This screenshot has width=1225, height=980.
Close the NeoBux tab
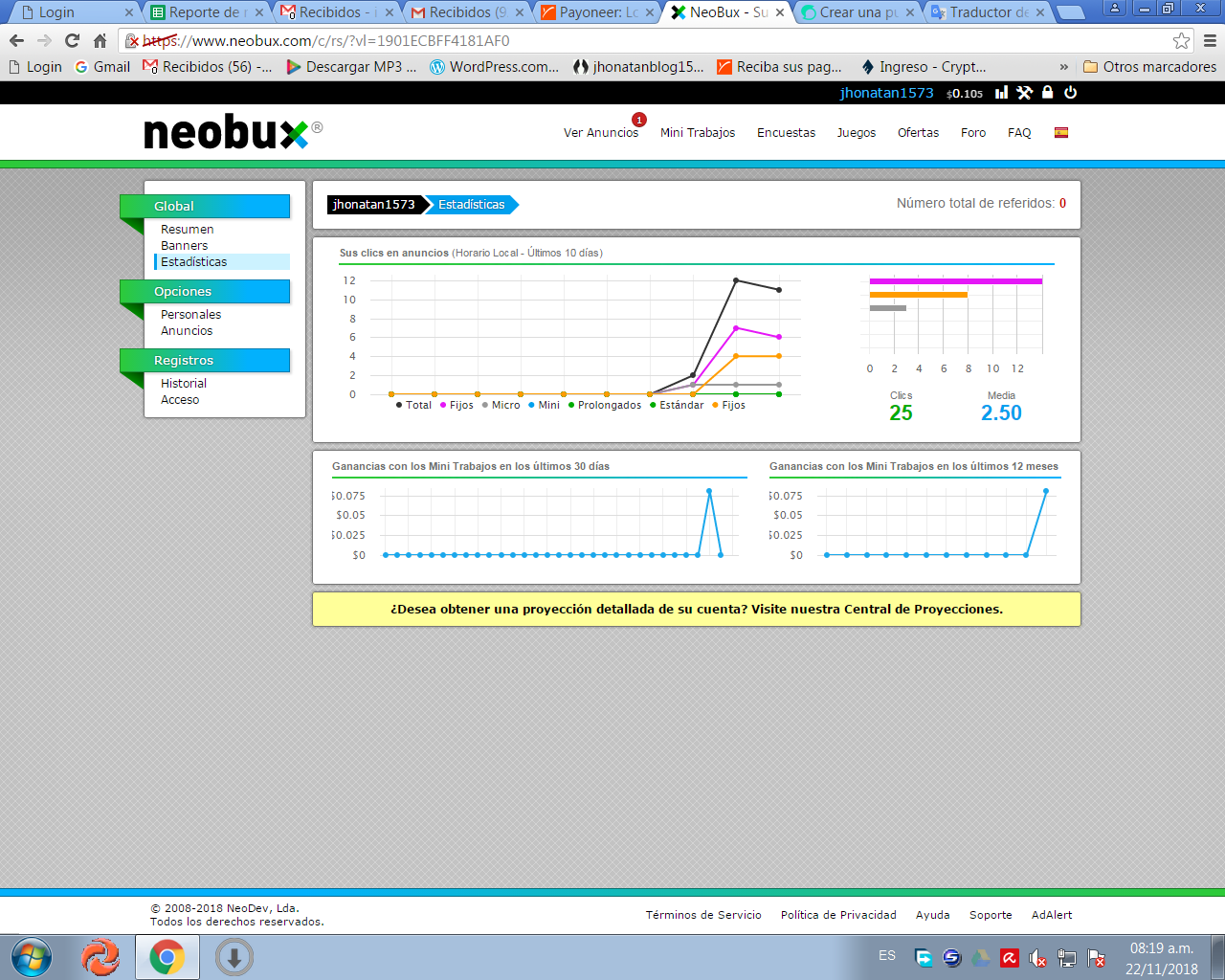point(780,12)
